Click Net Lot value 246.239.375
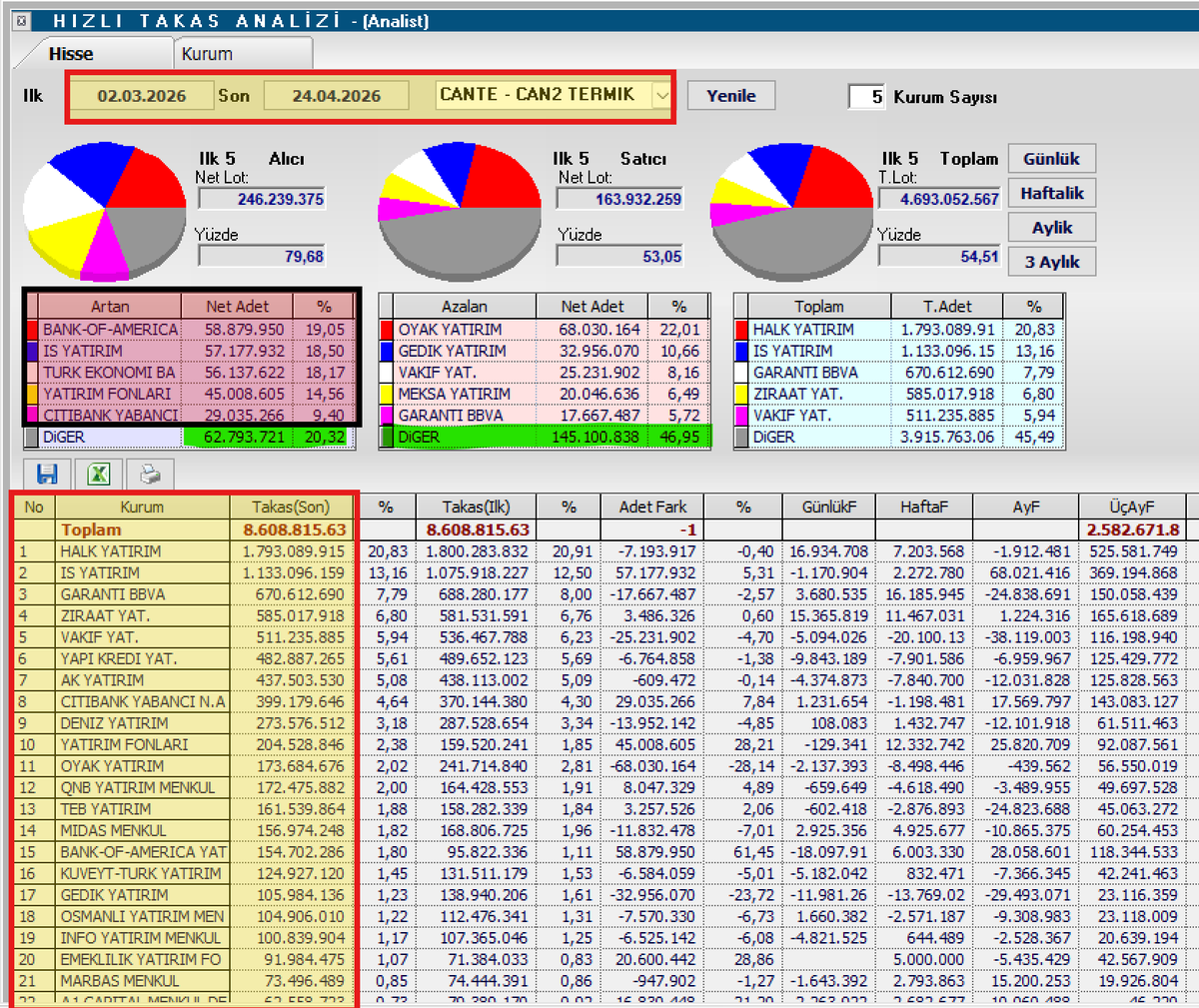Screen dimensions: 1199x1008 (262, 199)
